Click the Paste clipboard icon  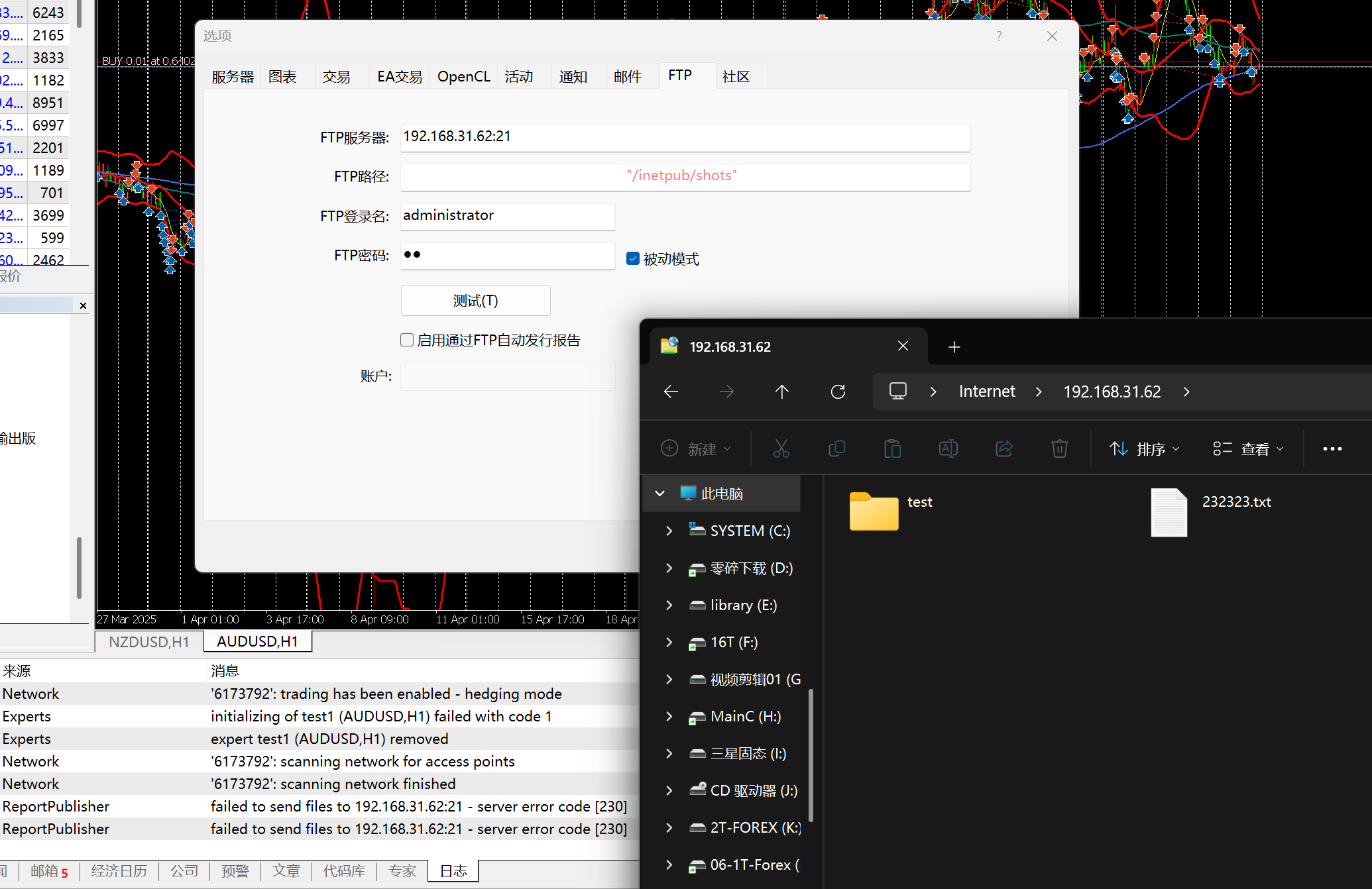point(892,449)
